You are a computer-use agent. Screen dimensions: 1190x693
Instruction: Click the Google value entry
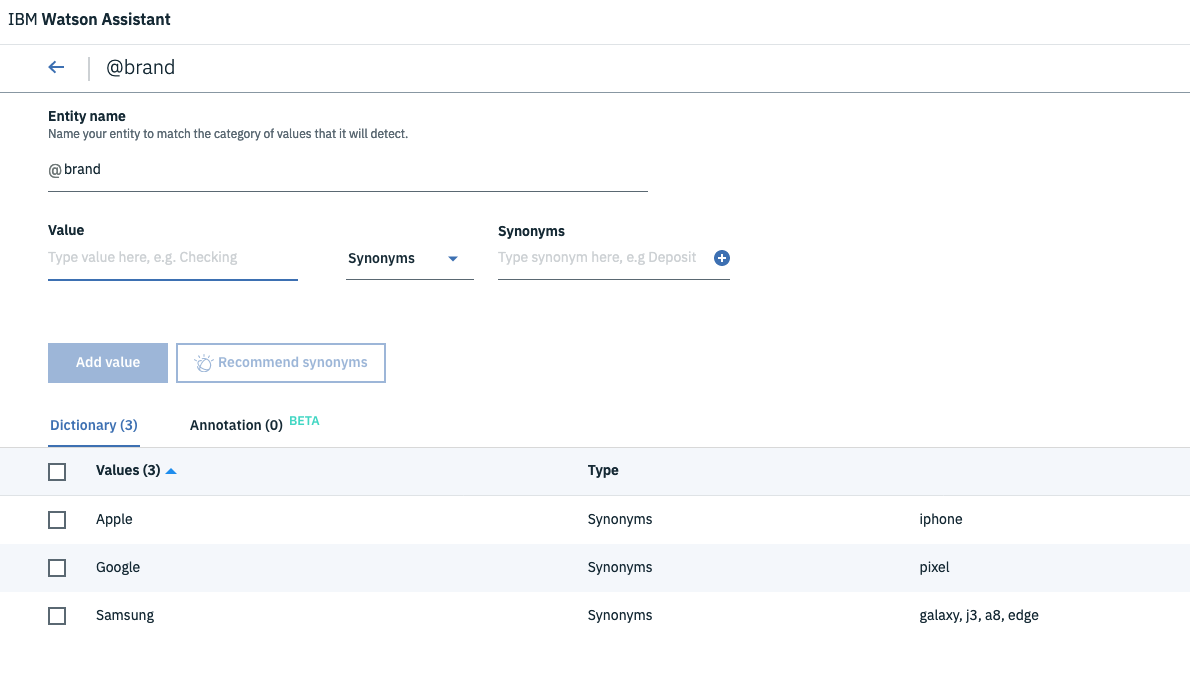pos(118,568)
